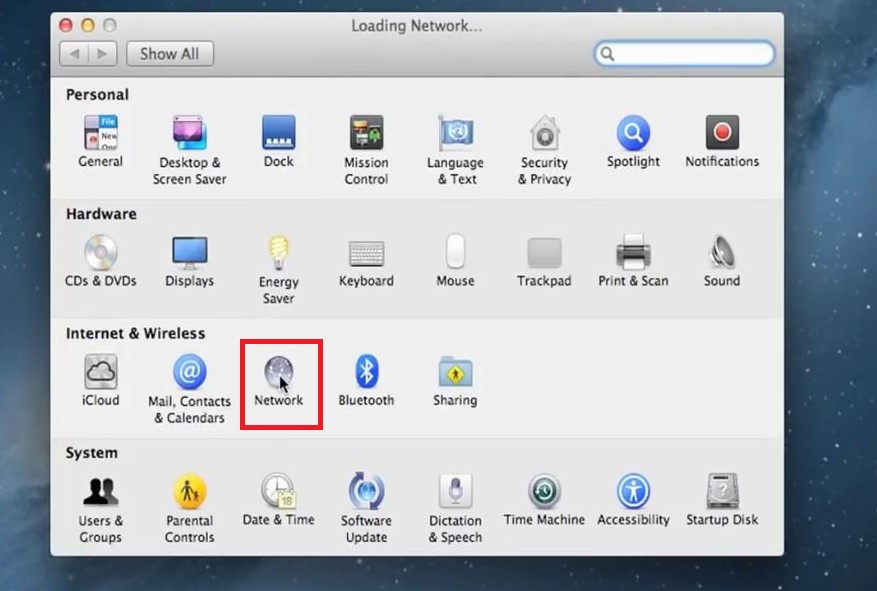877x591 pixels.
Task: Click the Show All button
Action: (169, 54)
